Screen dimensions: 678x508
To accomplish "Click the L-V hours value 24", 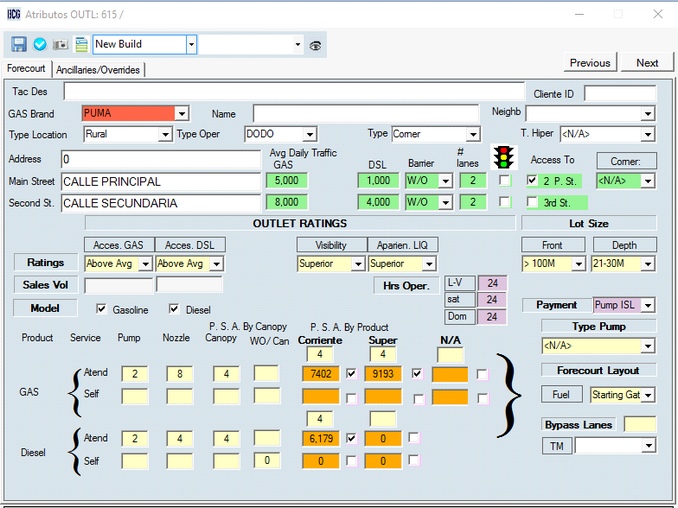I will pyautogui.click(x=492, y=283).
